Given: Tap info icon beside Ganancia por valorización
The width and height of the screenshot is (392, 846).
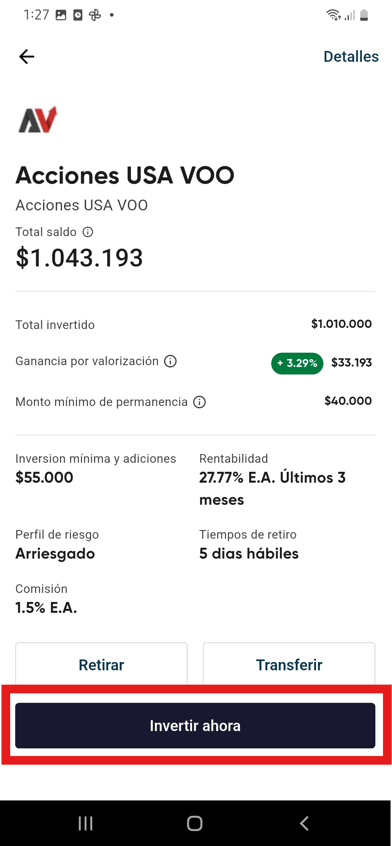Looking at the screenshot, I should point(170,361).
